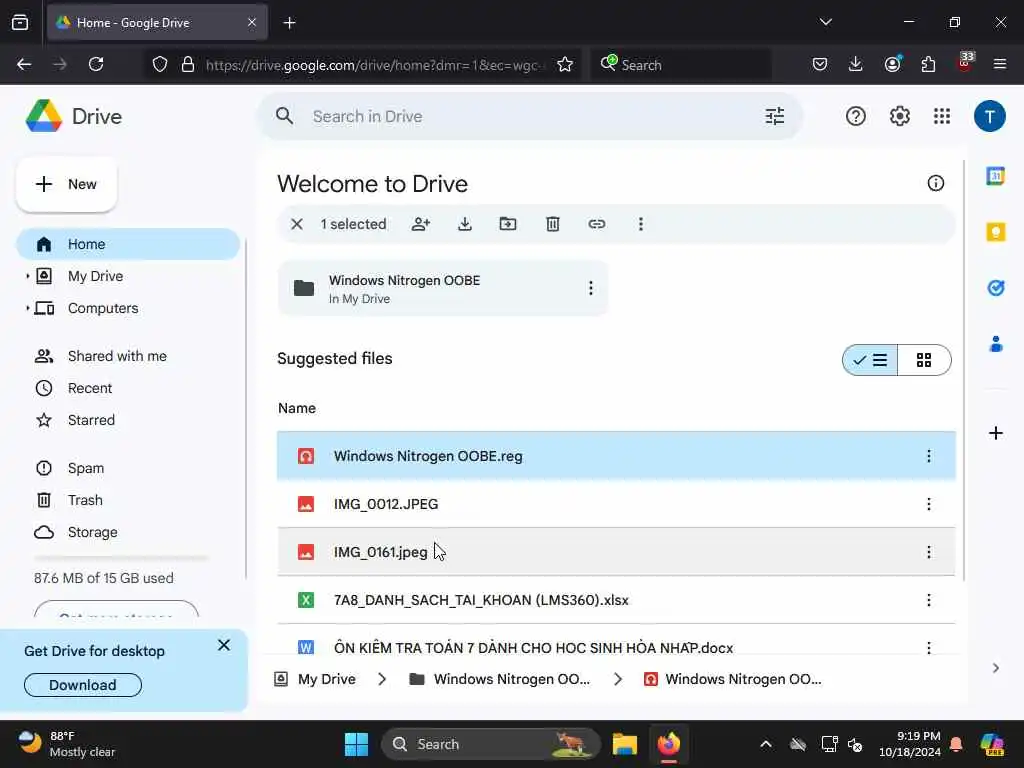Open Storage in the sidebar

tap(128, 532)
